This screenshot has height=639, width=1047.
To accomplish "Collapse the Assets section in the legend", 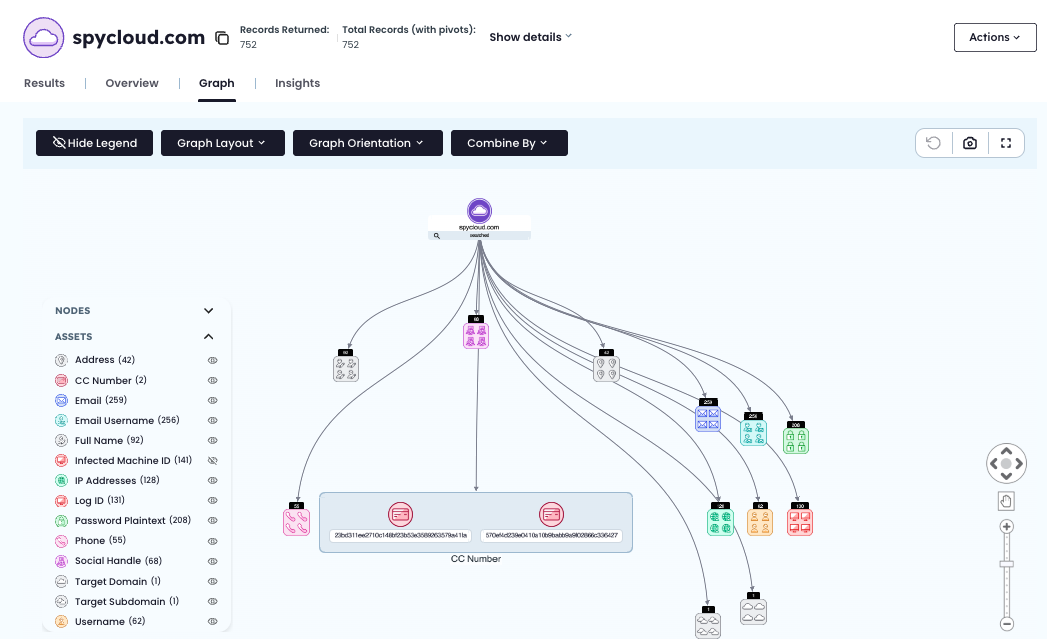I will point(208,336).
